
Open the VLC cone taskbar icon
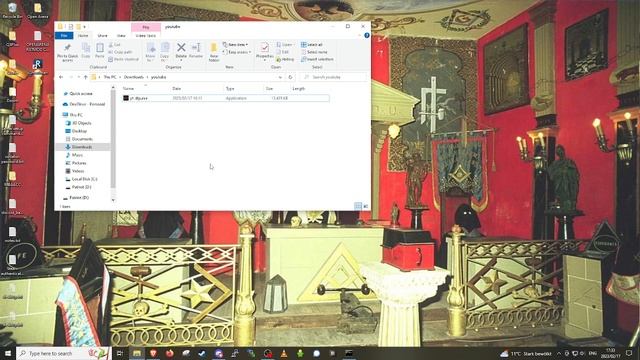284,353
